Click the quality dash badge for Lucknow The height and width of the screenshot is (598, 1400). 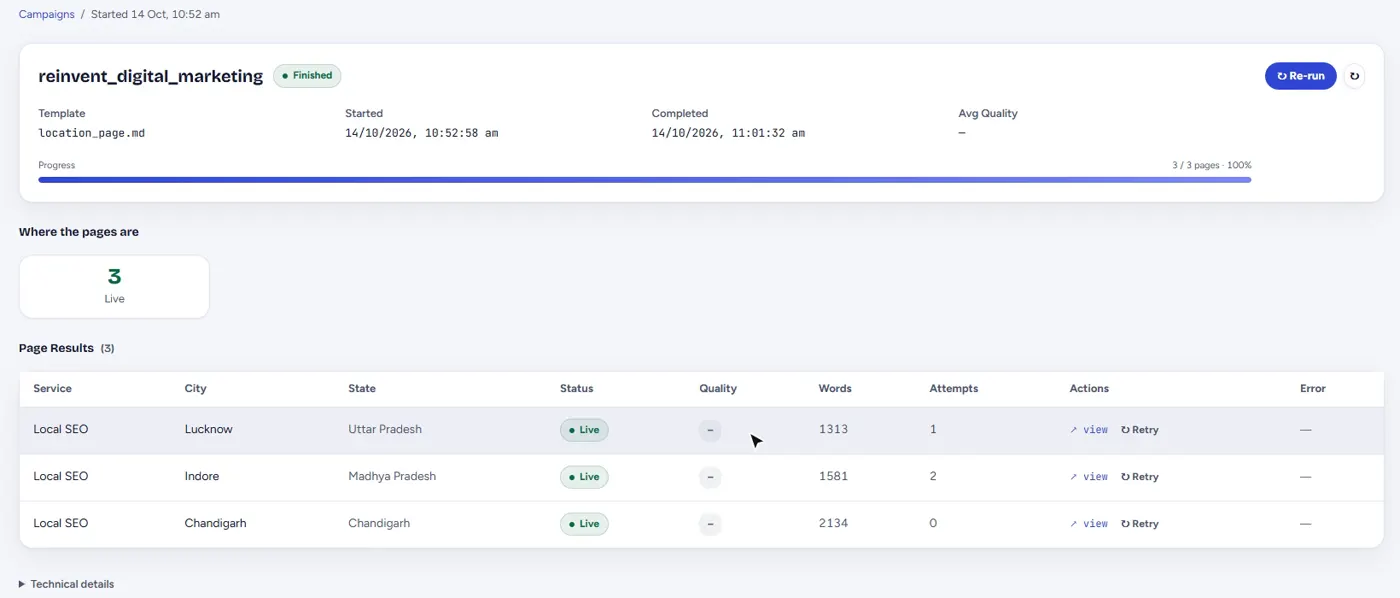710,430
